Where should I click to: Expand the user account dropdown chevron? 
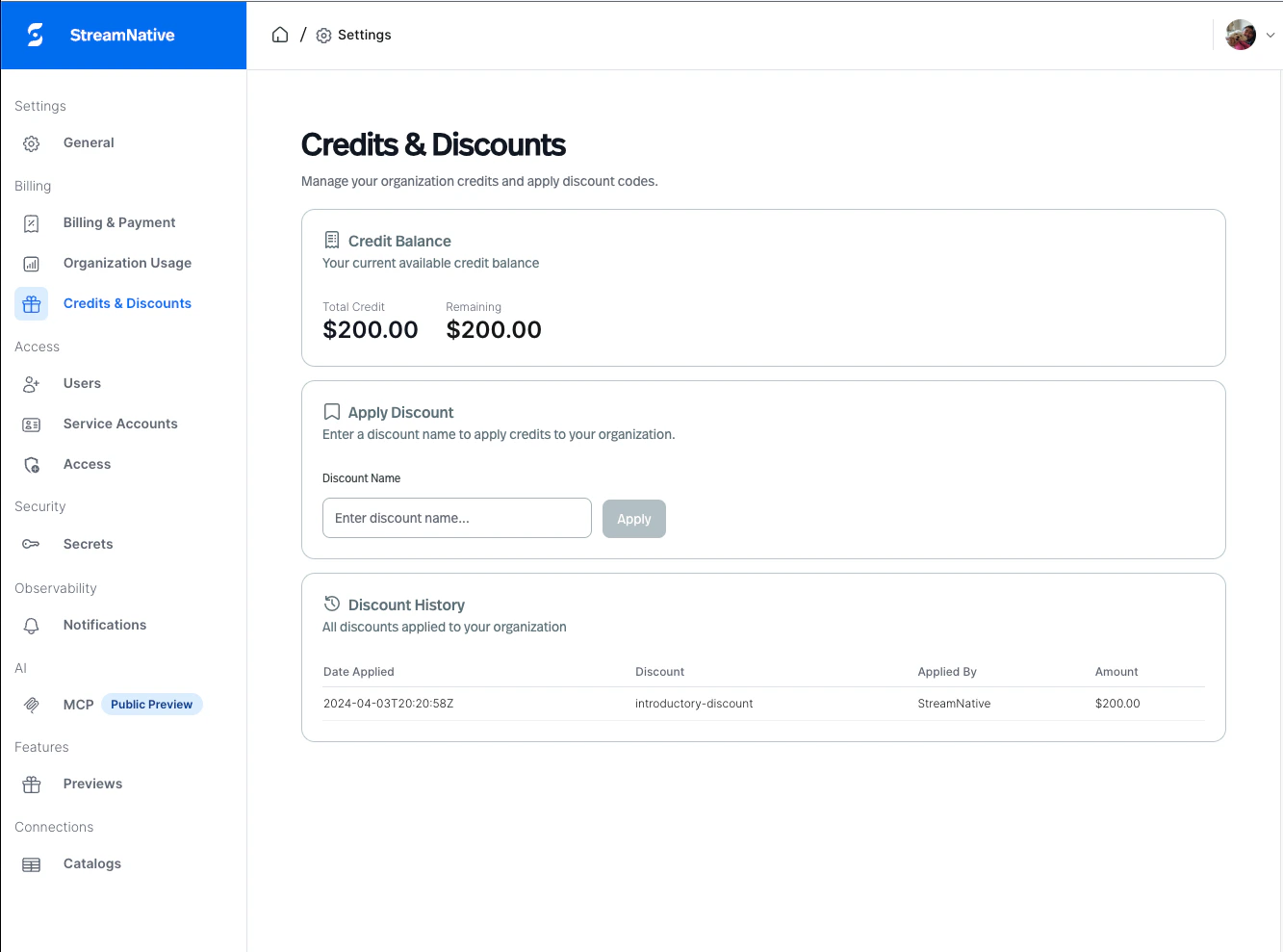pyautogui.click(x=1270, y=35)
